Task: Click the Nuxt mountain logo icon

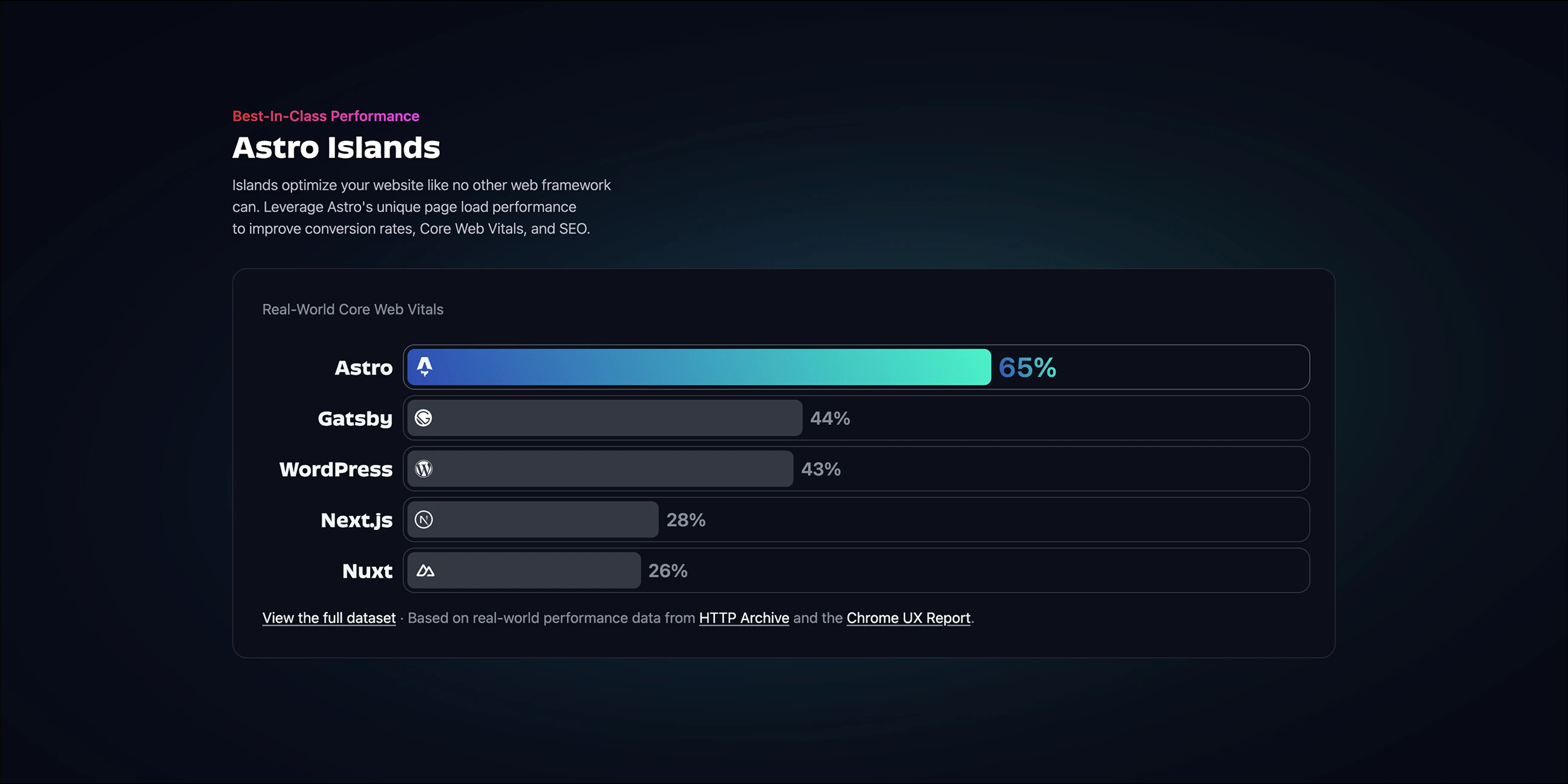Action: click(425, 571)
